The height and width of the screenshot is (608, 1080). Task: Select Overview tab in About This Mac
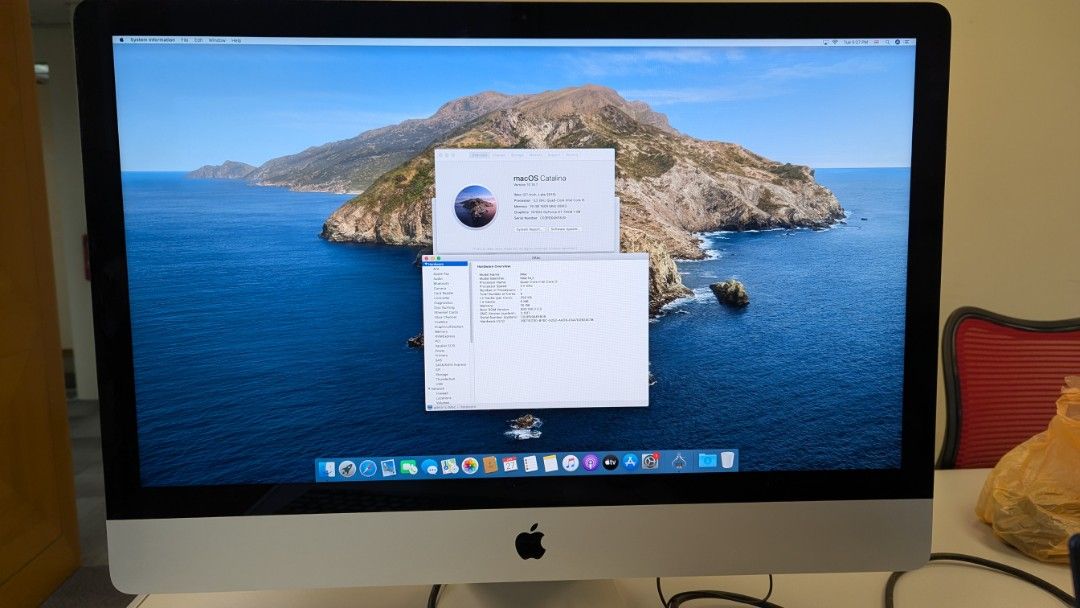tap(479, 155)
